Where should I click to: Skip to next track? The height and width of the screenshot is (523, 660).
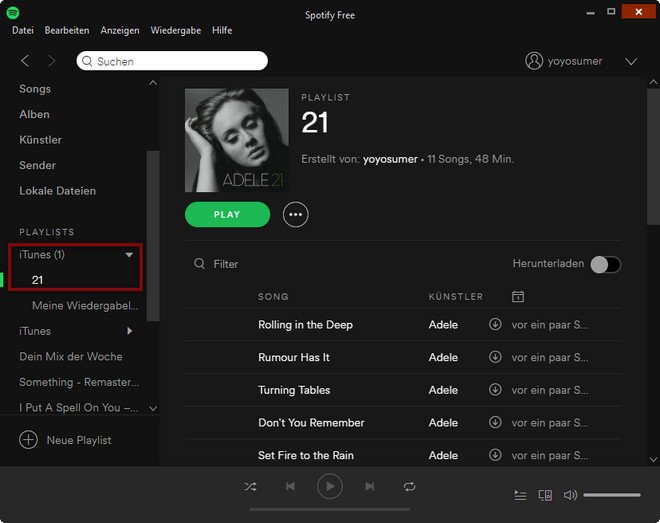coord(370,486)
